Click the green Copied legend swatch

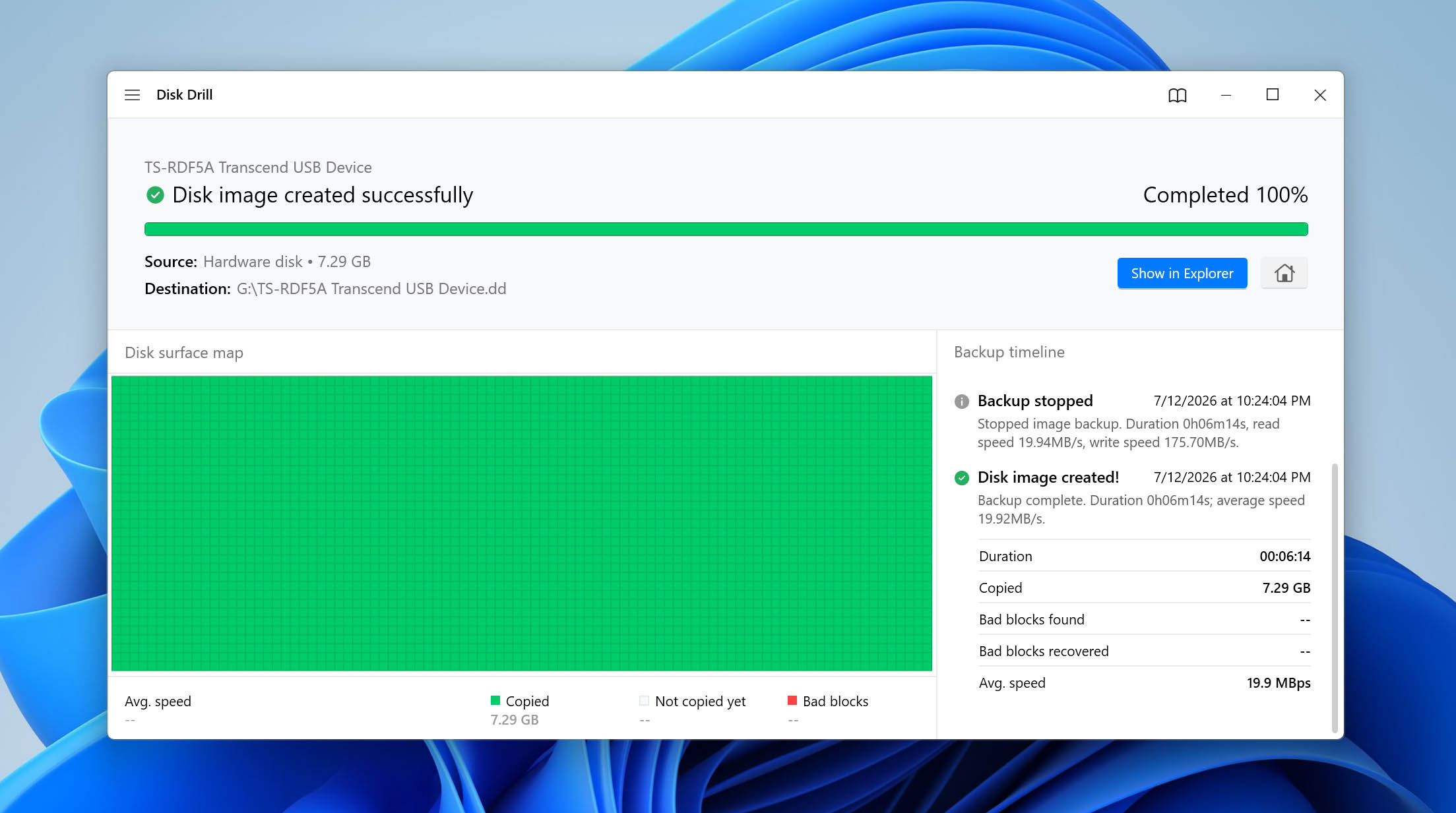coord(495,700)
